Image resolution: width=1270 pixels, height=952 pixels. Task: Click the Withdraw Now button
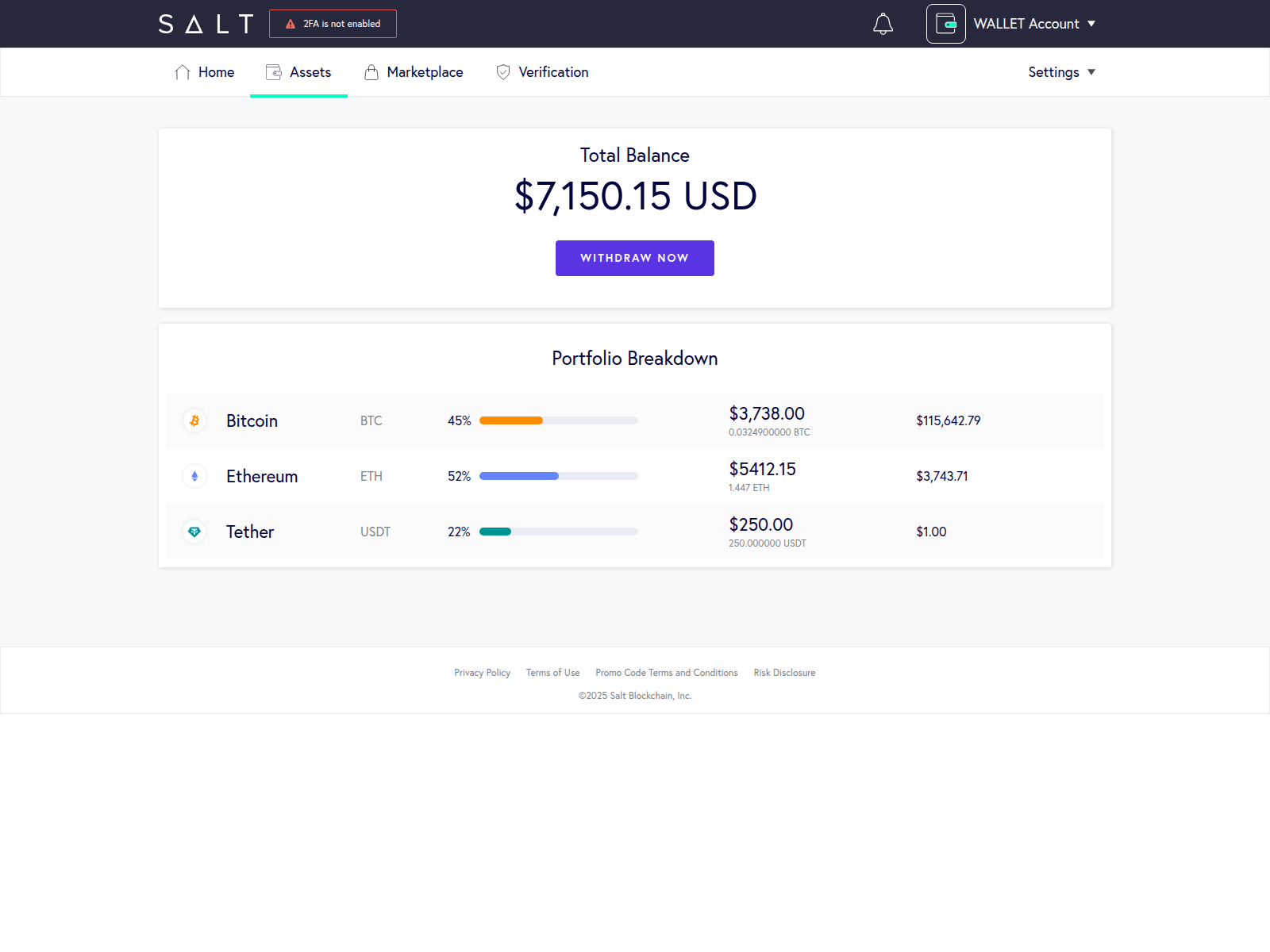pos(635,258)
